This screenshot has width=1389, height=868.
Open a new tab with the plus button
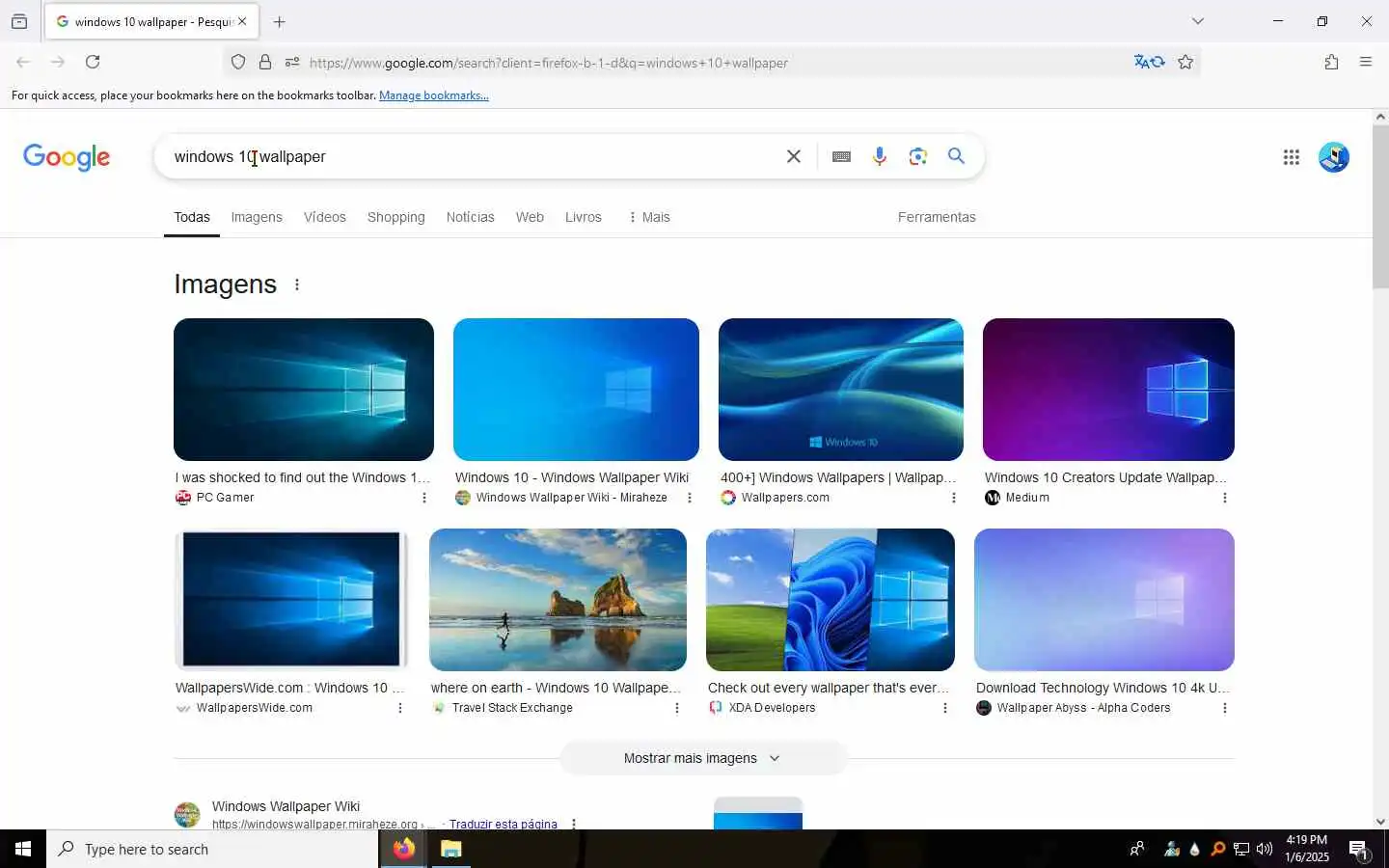tap(279, 21)
